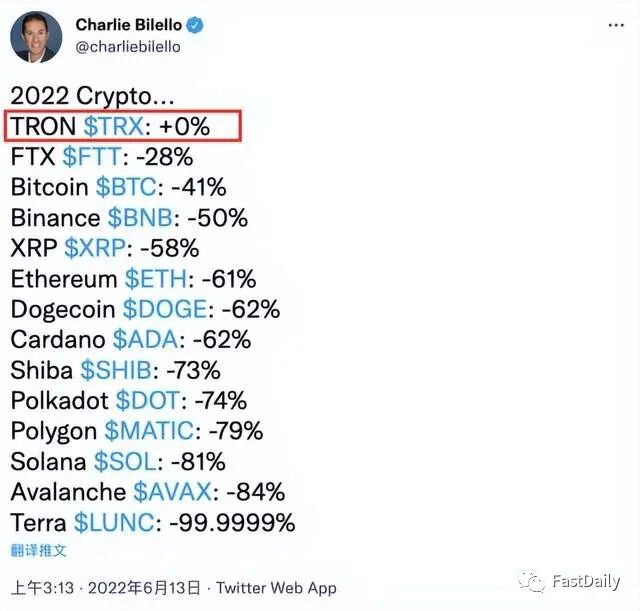Image resolution: width=640 pixels, height=611 pixels.
Task: Click Charlie Bilello's profile avatar
Action: pyautogui.click(x=36, y=37)
